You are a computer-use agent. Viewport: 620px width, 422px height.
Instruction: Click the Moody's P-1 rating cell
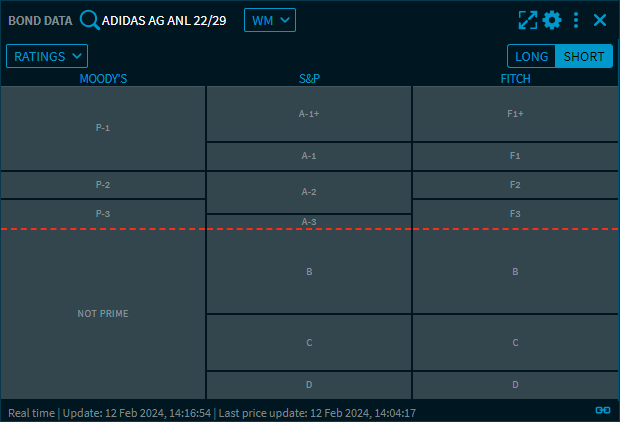click(103, 128)
